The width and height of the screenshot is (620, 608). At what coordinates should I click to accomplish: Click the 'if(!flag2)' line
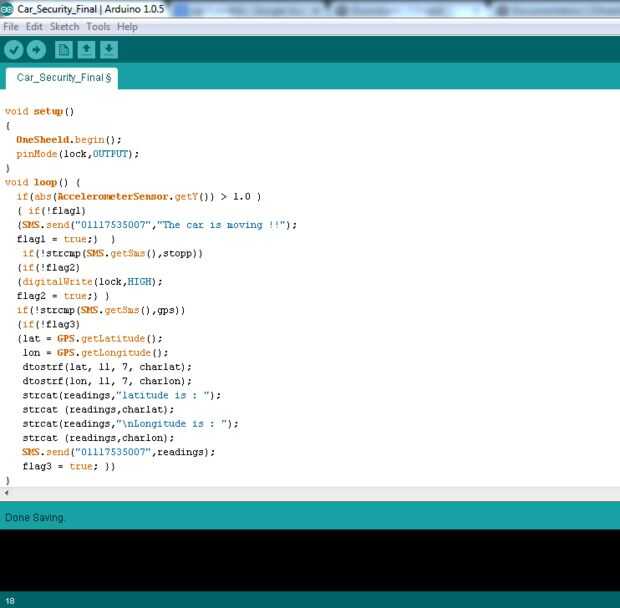pos(49,268)
